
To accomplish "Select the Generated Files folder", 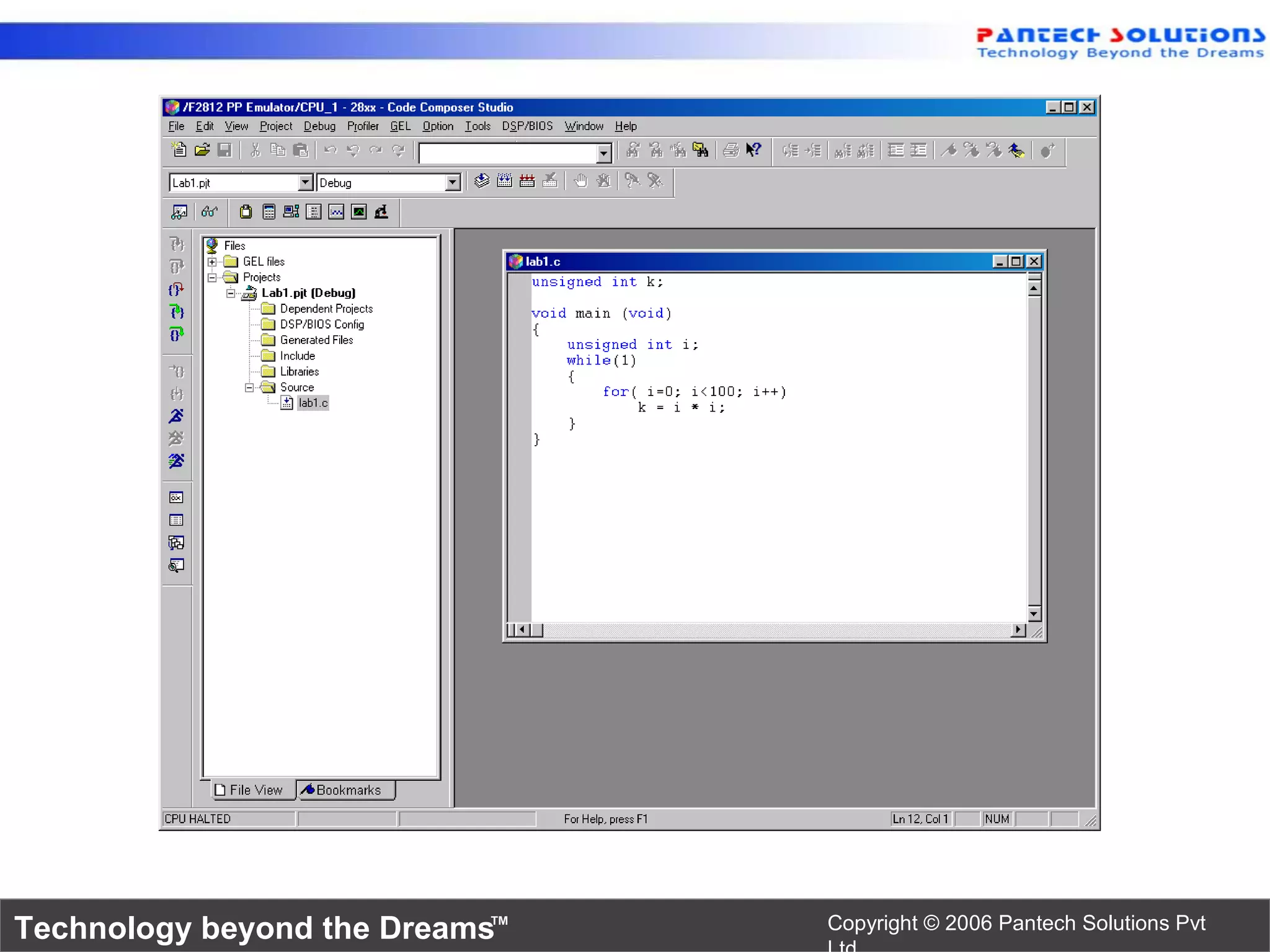I will 316,340.
